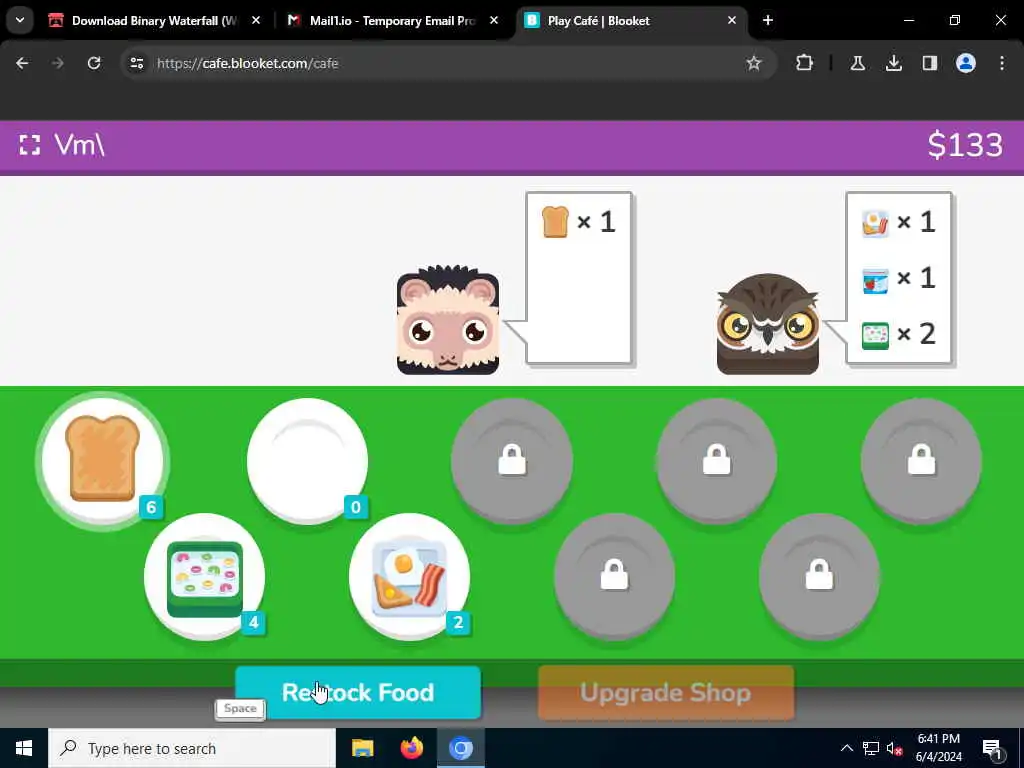
Task: Click the breakfast combo stock count 2
Action: coord(458,622)
